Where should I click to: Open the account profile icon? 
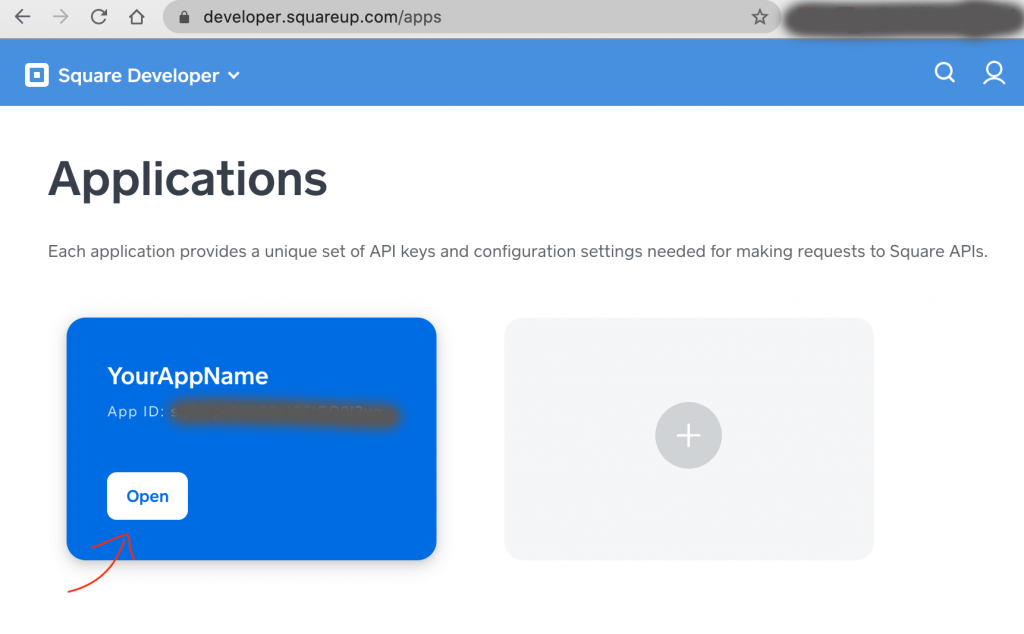coord(994,72)
